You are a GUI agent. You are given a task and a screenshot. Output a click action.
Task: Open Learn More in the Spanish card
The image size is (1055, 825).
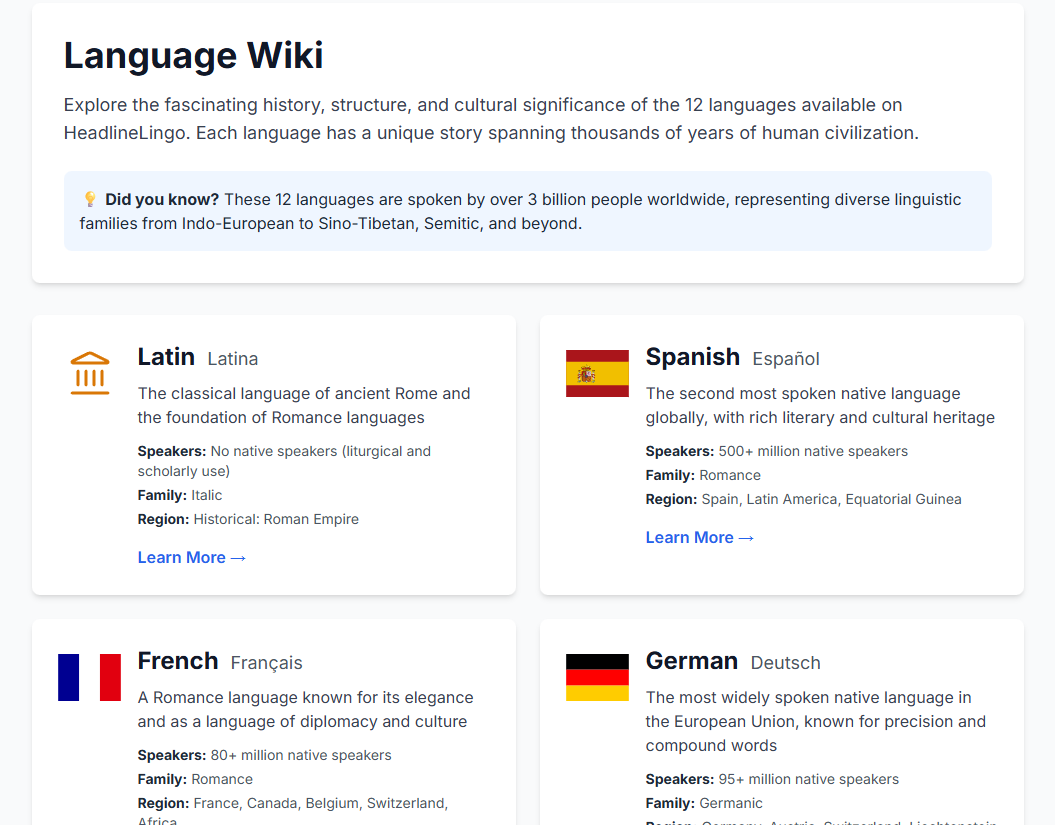pyautogui.click(x=700, y=538)
